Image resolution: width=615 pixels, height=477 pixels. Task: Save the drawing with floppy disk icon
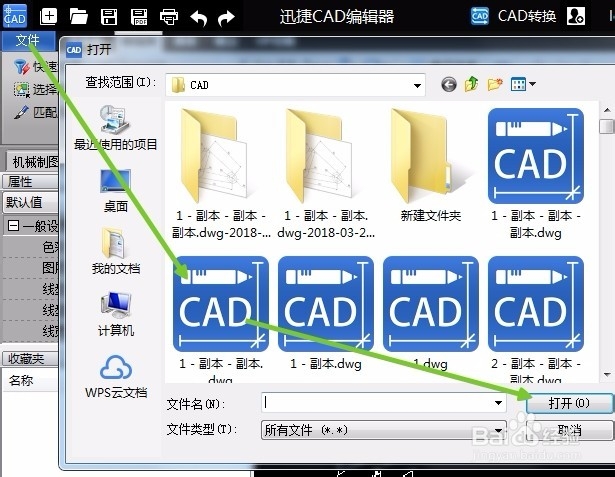109,17
